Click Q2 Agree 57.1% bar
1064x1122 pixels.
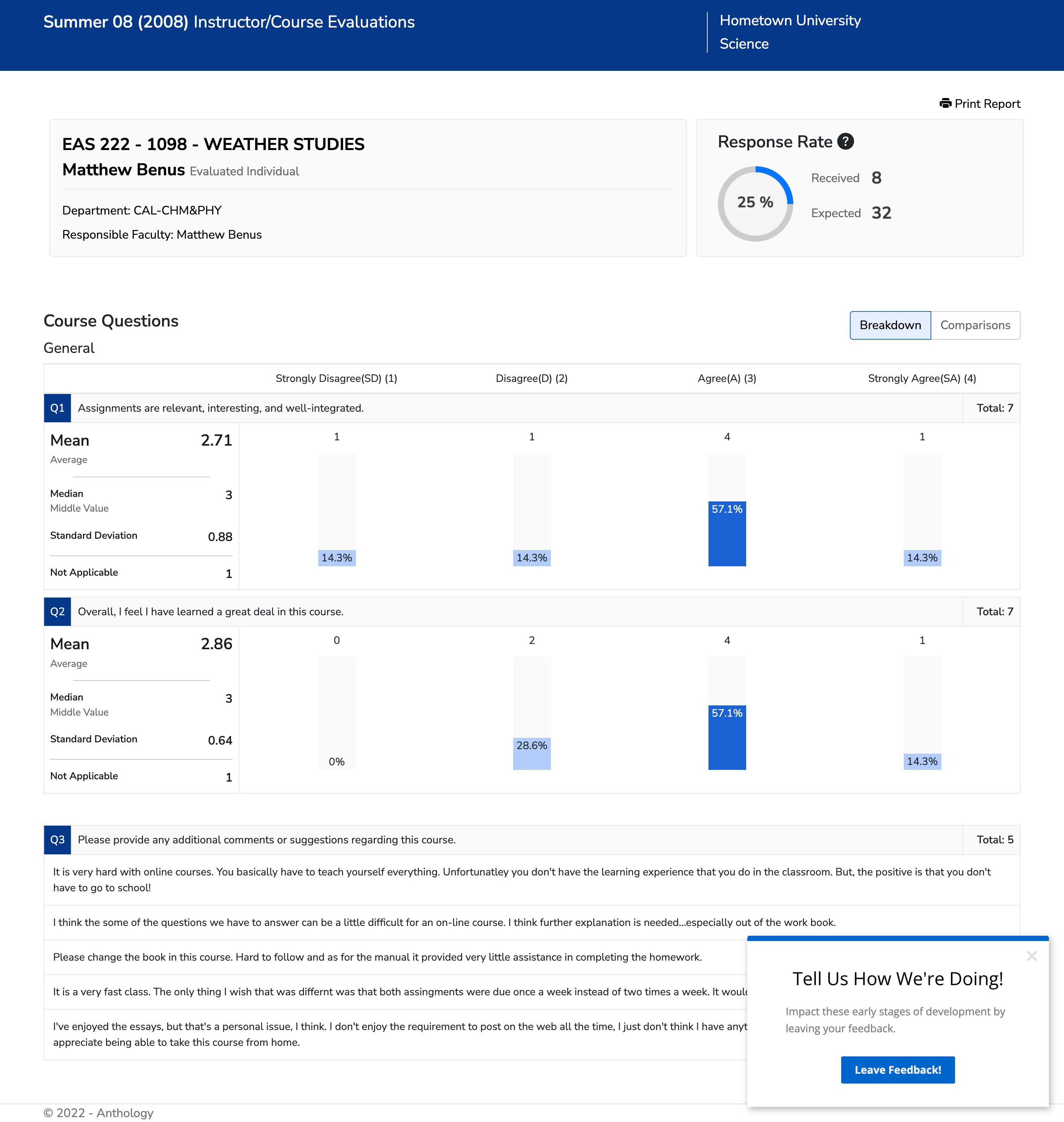coord(727,737)
